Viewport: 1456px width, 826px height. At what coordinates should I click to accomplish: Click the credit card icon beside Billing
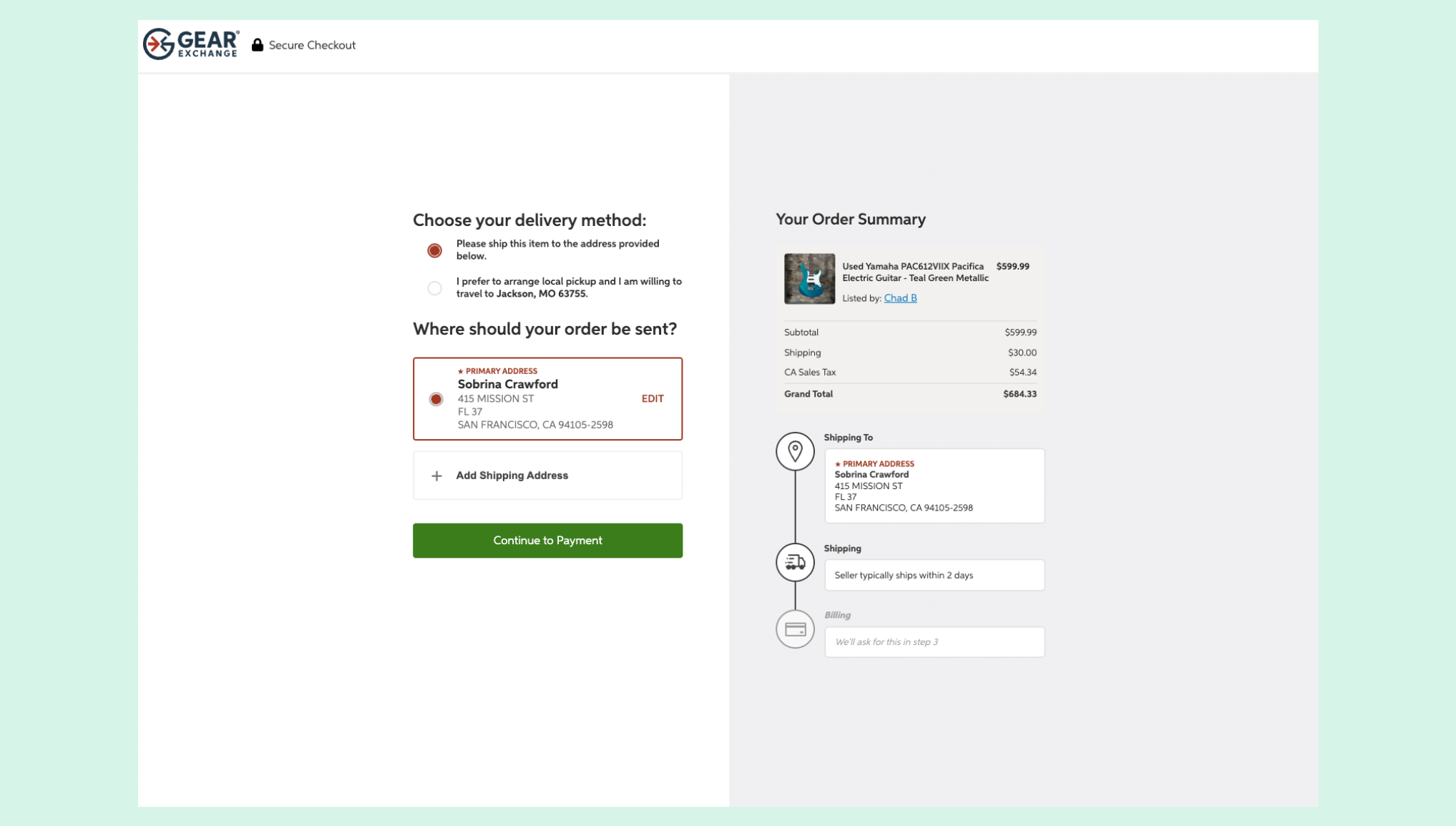795,629
